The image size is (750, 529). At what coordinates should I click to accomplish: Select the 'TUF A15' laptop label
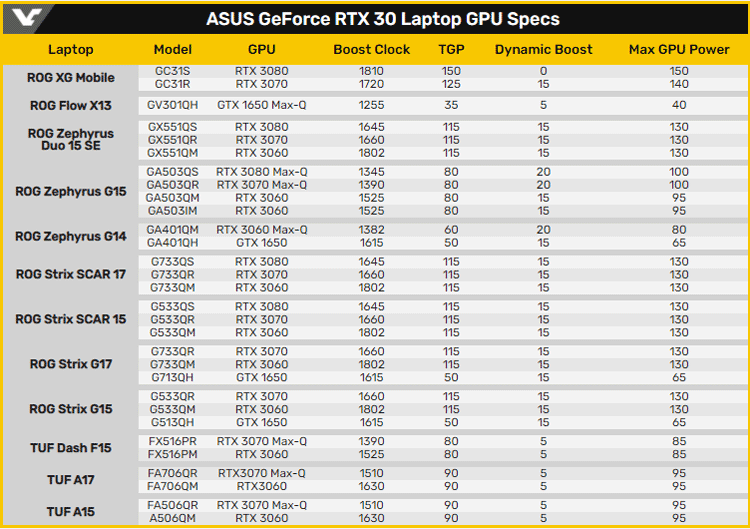tap(71, 512)
